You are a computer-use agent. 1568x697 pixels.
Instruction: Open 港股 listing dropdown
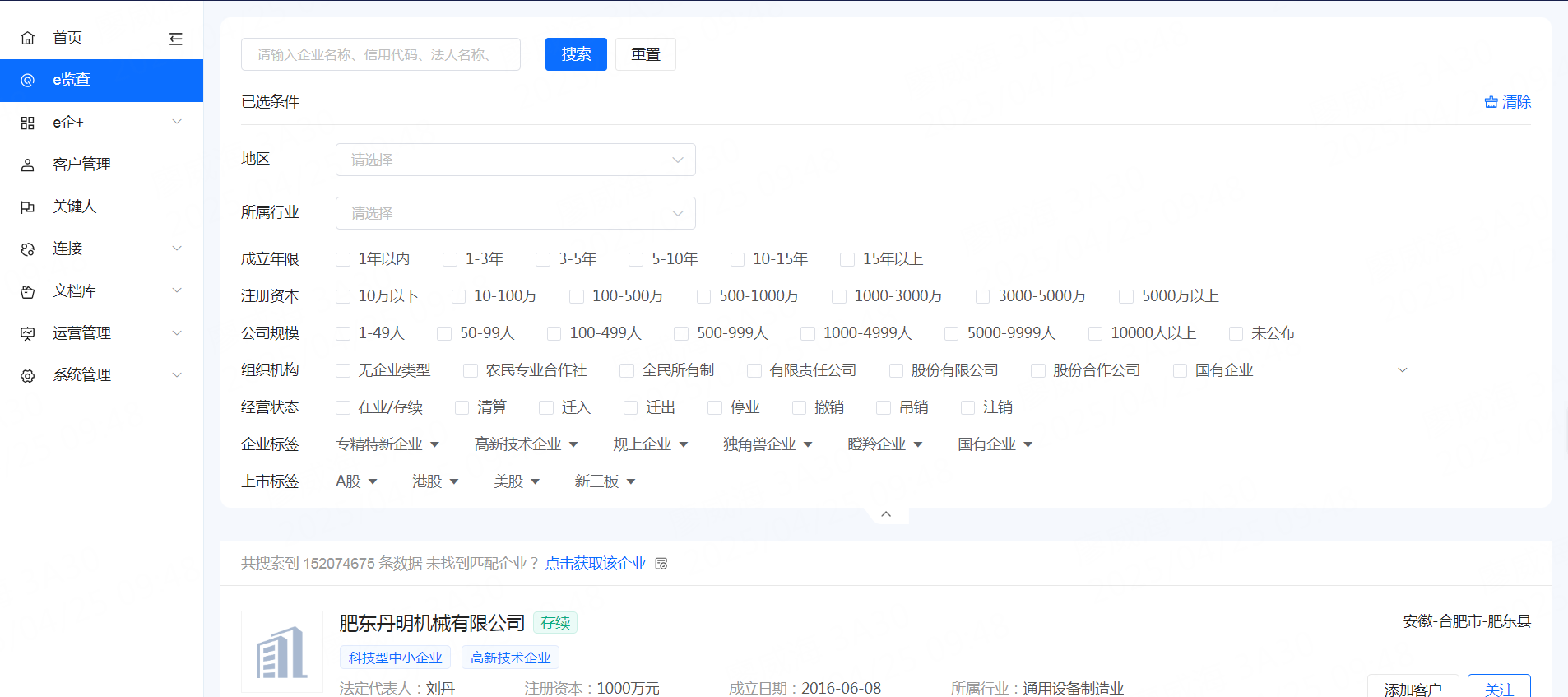click(435, 481)
